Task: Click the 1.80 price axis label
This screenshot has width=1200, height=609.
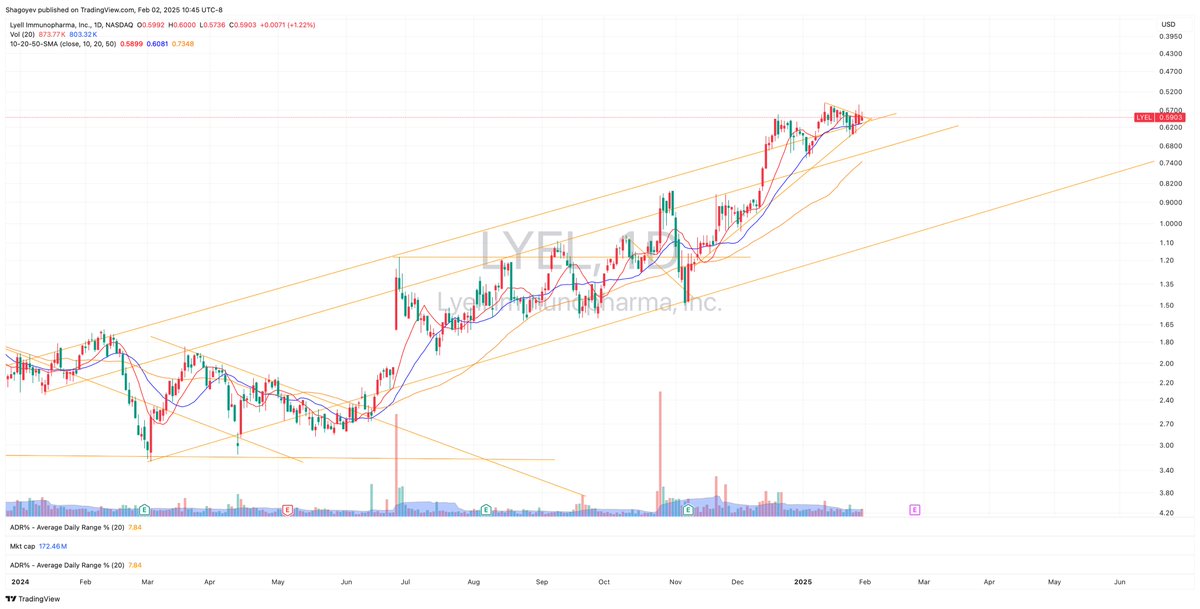Action: click(x=1167, y=342)
